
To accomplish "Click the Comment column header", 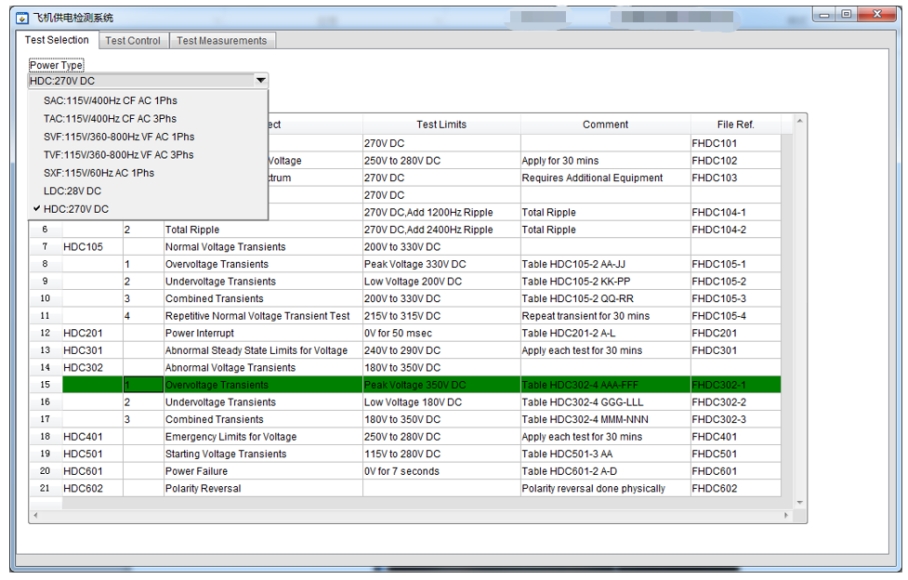I will click(605, 124).
